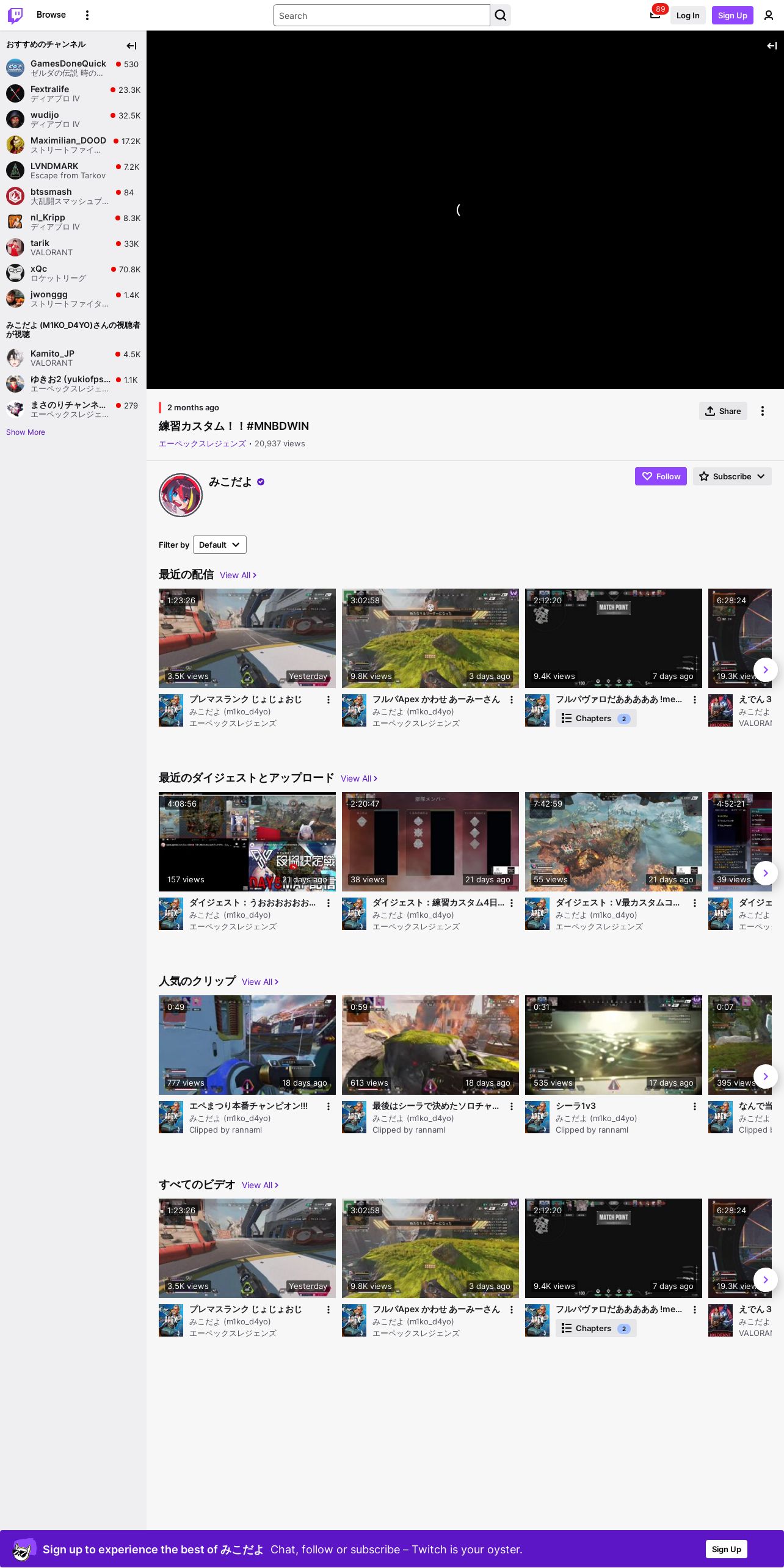This screenshot has height=1568, width=784.
Task: Show next clips in 人気のクリップ carousel
Action: [x=766, y=1076]
